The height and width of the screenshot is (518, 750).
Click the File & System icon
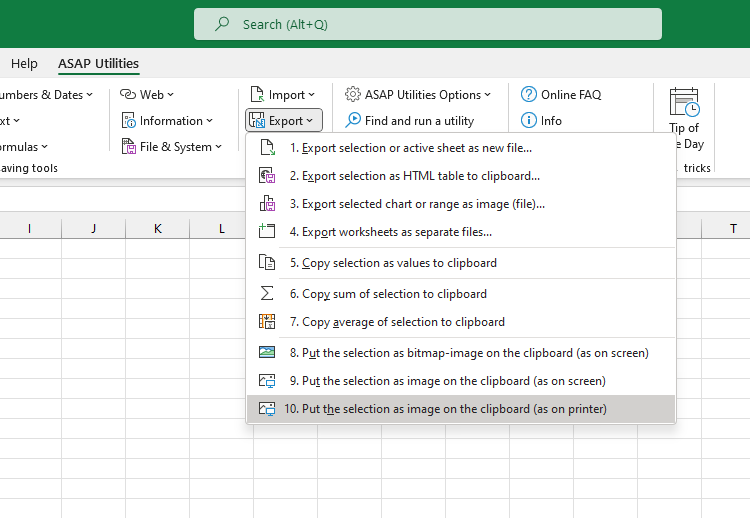pyautogui.click(x=128, y=146)
